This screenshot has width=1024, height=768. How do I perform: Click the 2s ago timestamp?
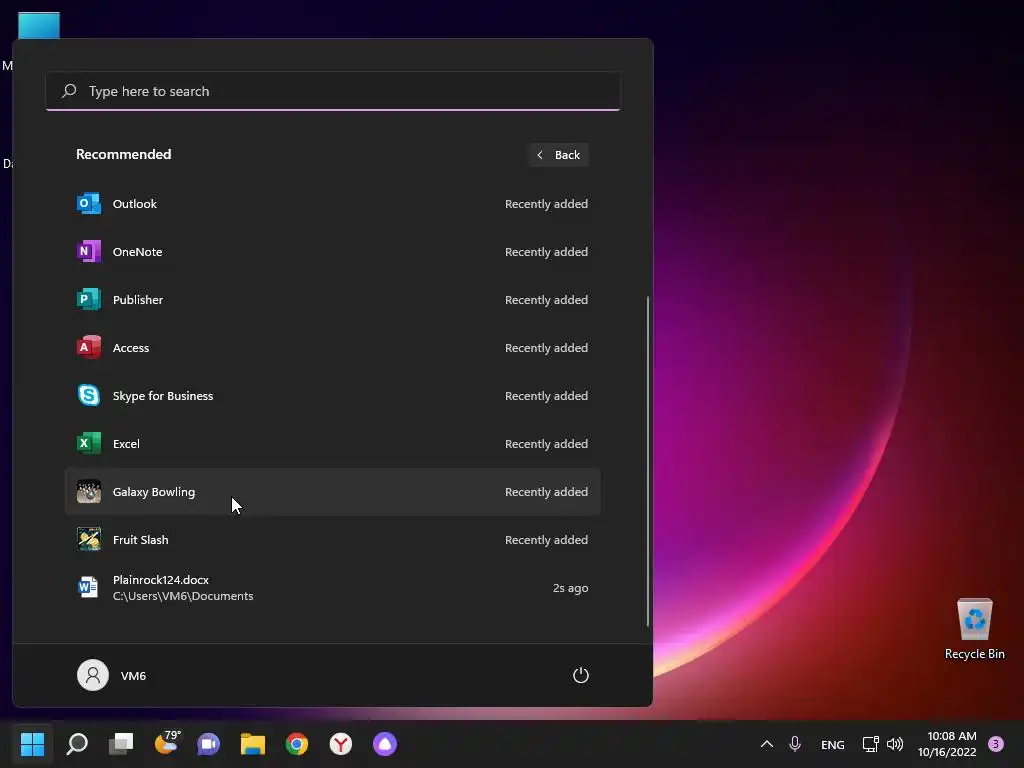[570, 588]
